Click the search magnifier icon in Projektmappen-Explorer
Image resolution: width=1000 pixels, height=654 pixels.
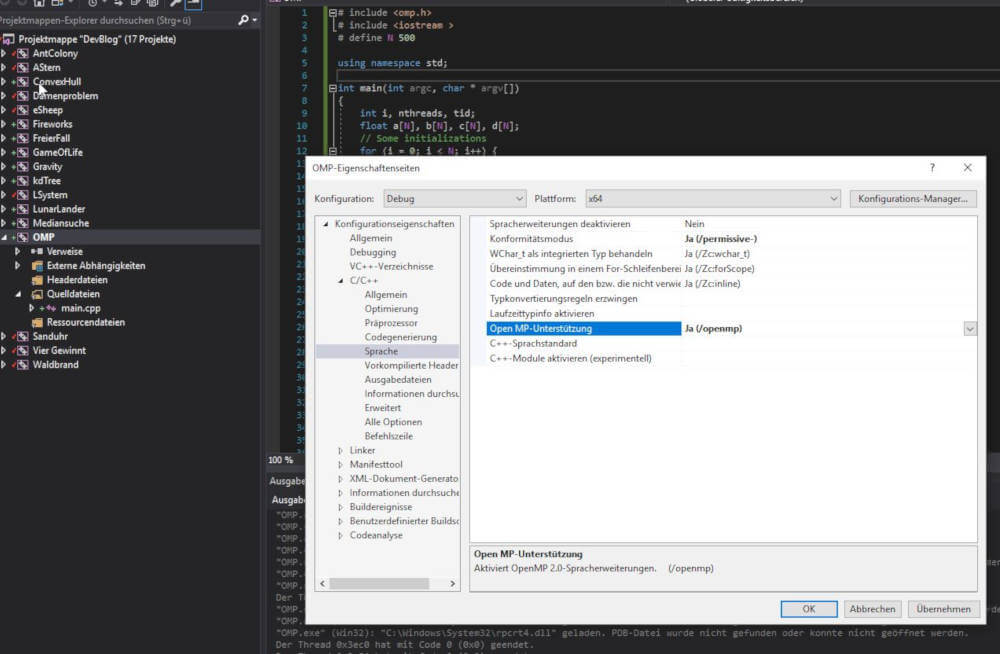click(x=243, y=20)
